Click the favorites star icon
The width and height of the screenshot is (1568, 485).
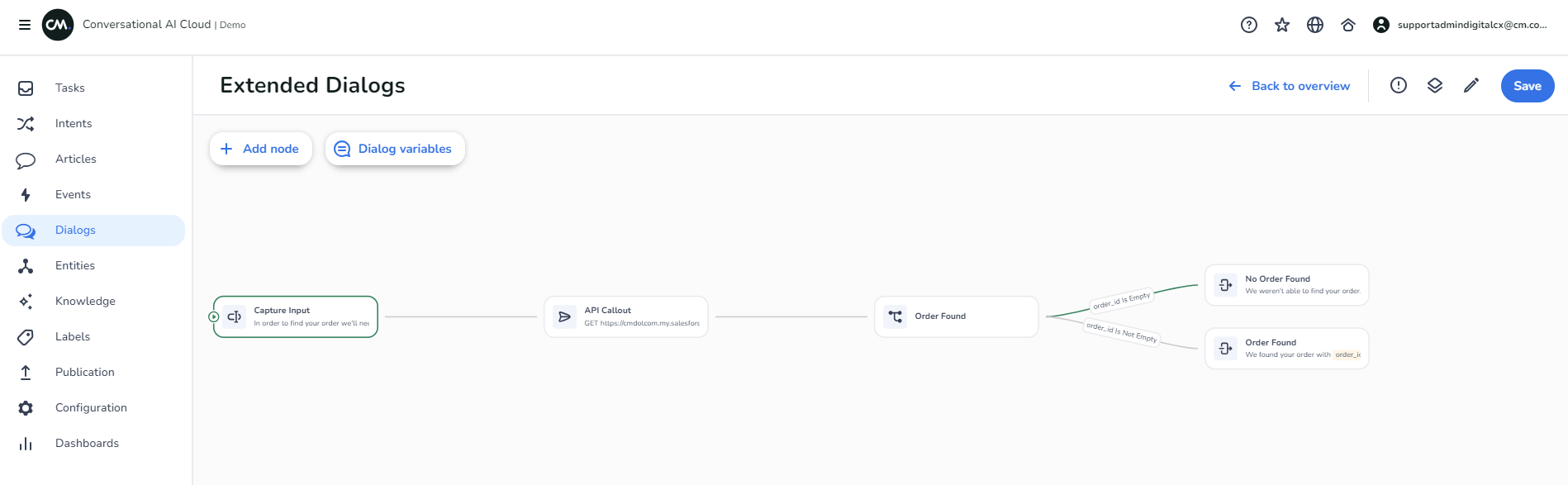(x=1282, y=25)
